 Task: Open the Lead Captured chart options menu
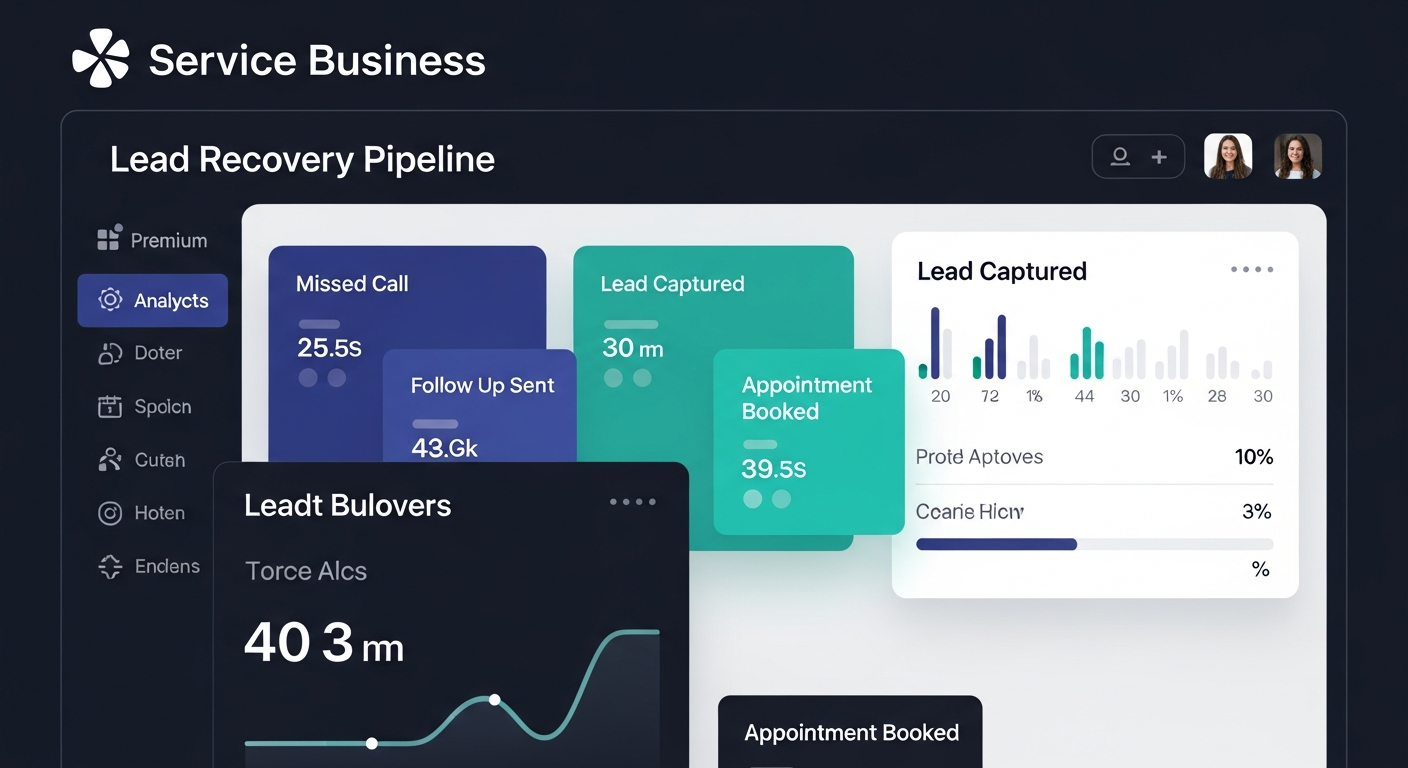(1252, 270)
